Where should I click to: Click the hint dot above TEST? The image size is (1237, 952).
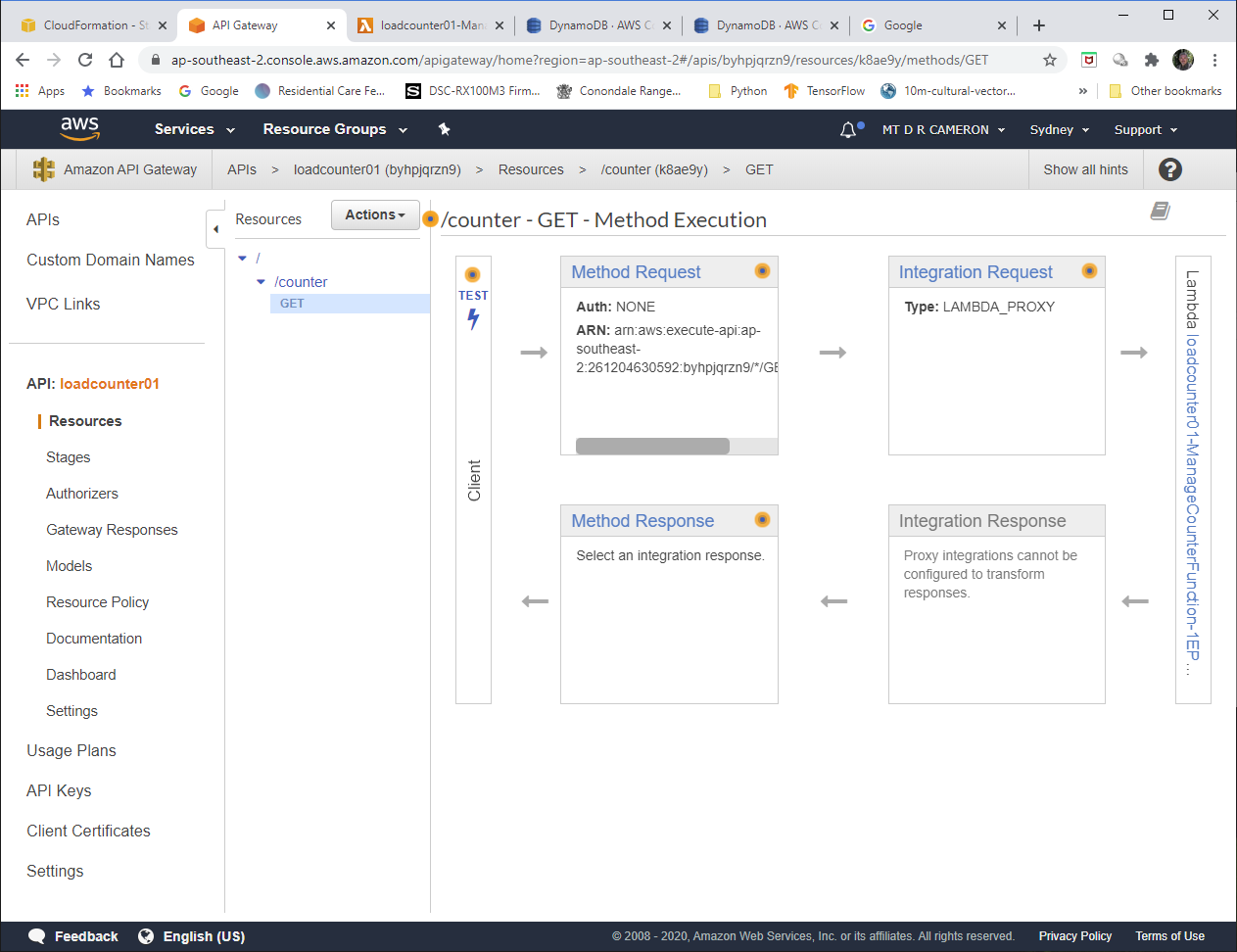point(473,274)
